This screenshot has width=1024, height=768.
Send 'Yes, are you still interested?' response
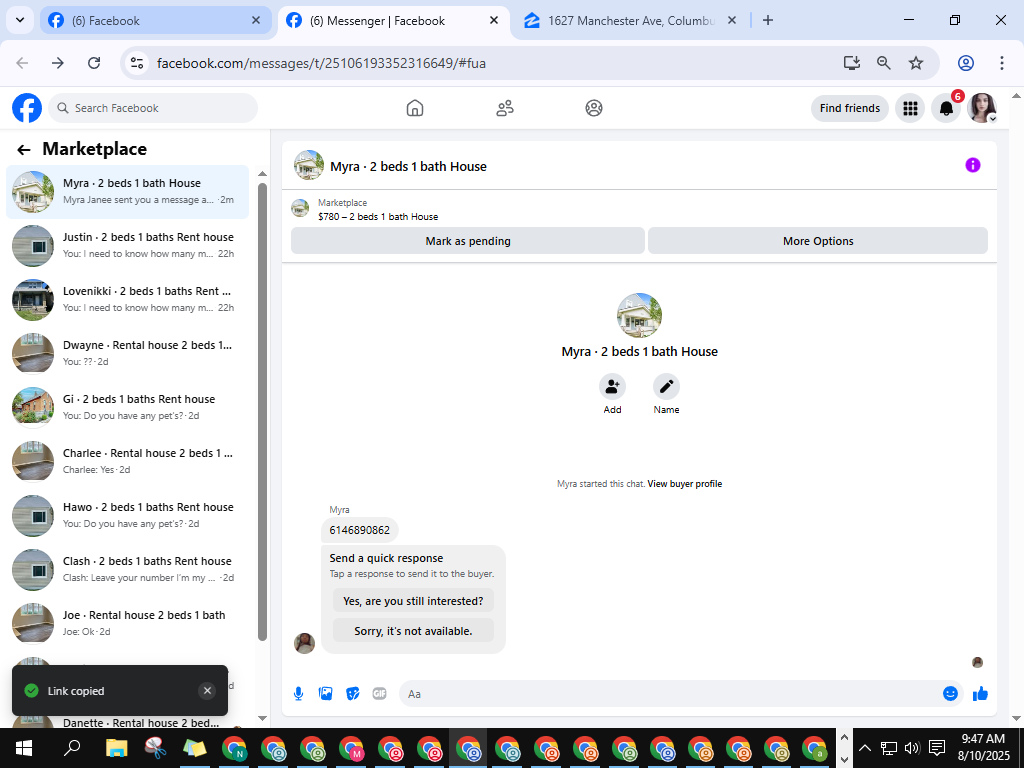413,601
